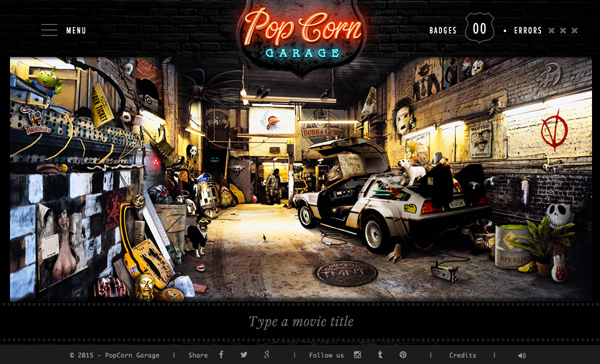Click the Pop Corn Garage neon logo

302,35
